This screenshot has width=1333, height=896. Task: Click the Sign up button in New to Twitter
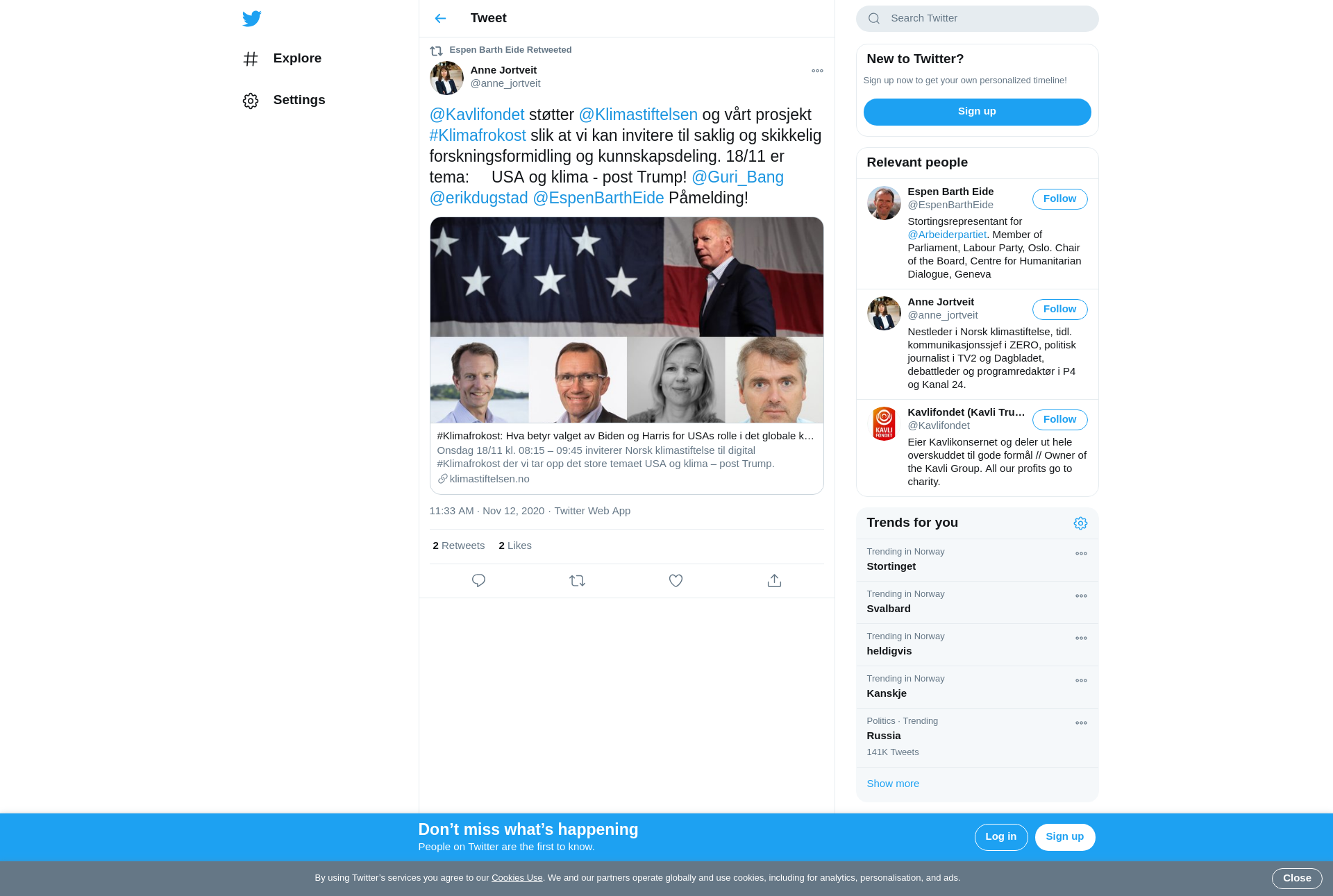click(977, 112)
